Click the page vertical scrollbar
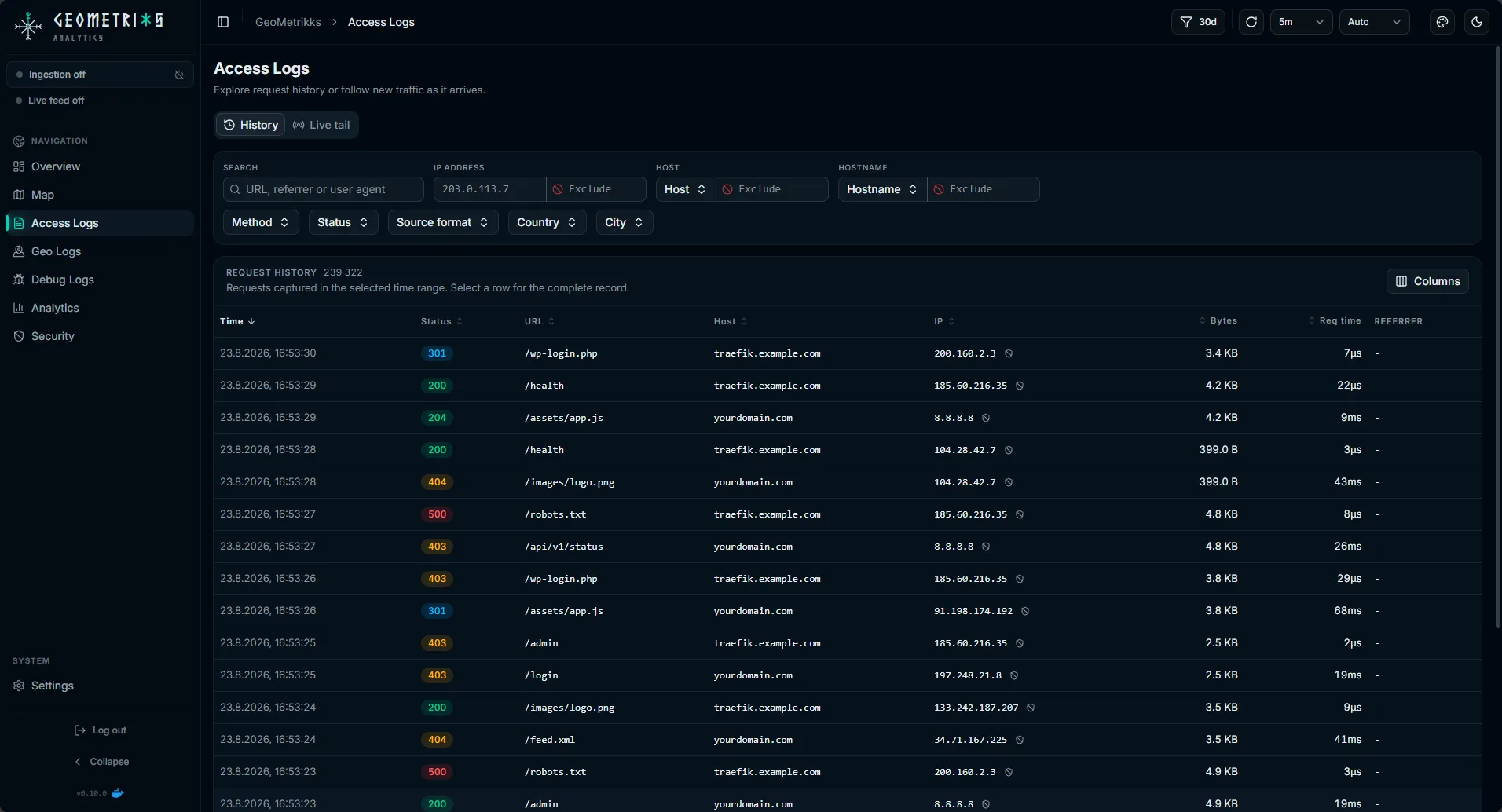The image size is (1502, 812). click(1497, 338)
